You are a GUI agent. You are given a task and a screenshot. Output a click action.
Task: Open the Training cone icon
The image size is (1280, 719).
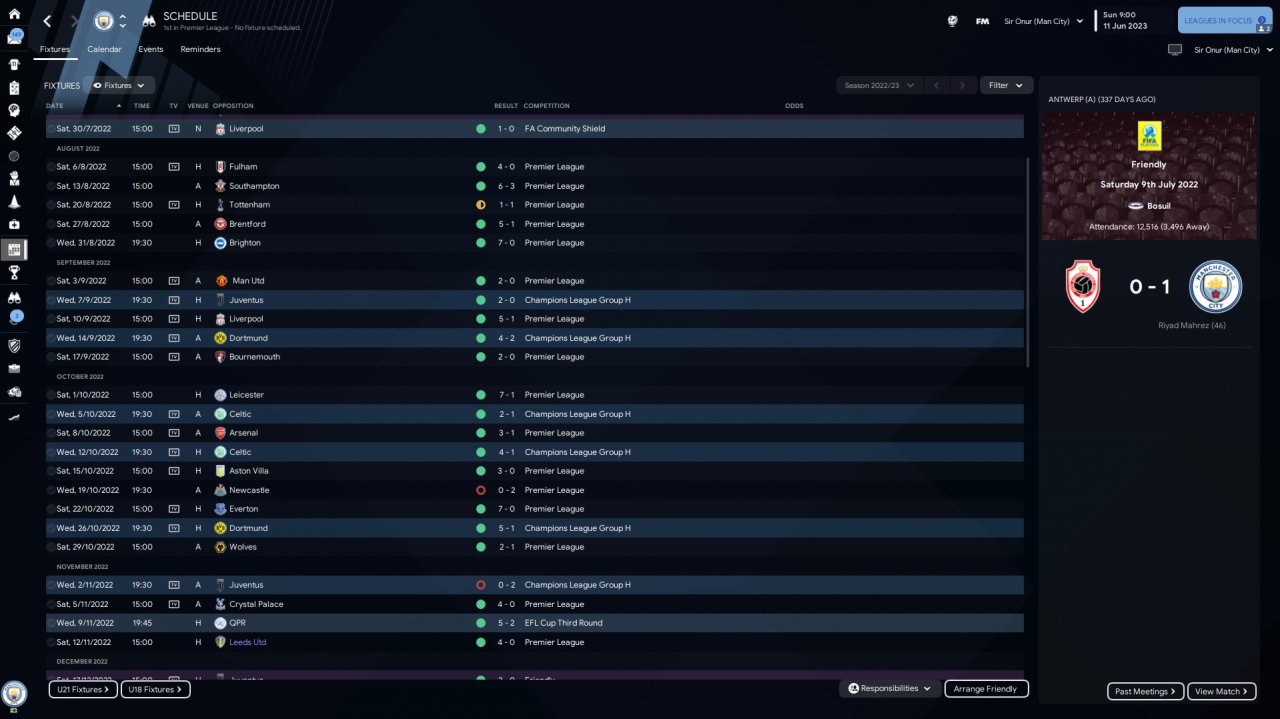click(x=14, y=202)
